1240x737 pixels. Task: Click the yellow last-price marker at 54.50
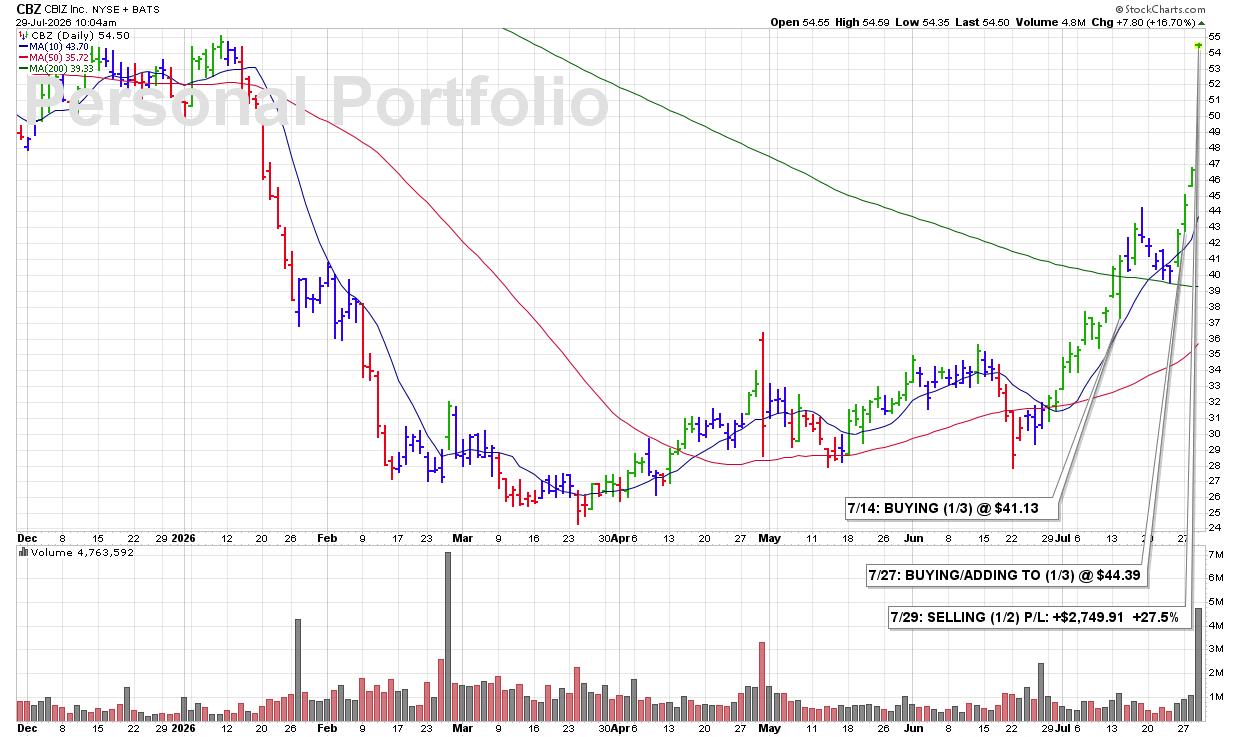(1198, 45)
